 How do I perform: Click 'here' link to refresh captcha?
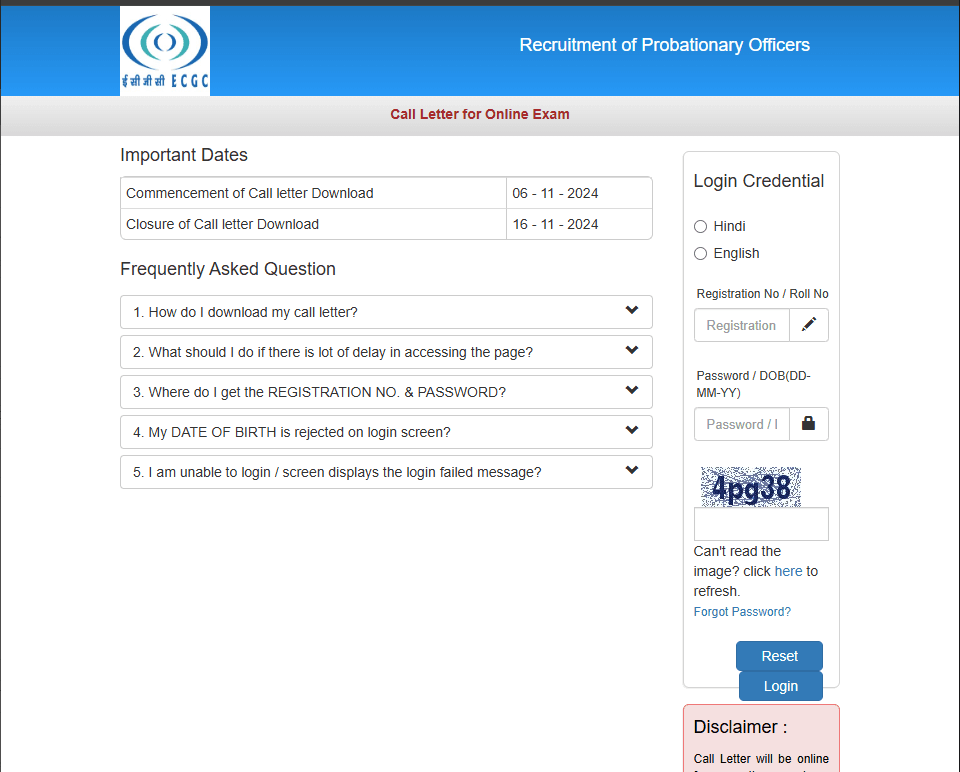coord(788,571)
